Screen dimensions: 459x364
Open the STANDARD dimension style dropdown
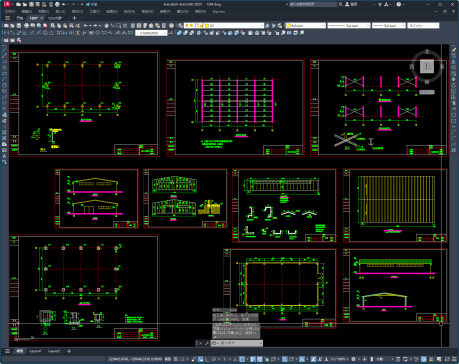coord(151,33)
